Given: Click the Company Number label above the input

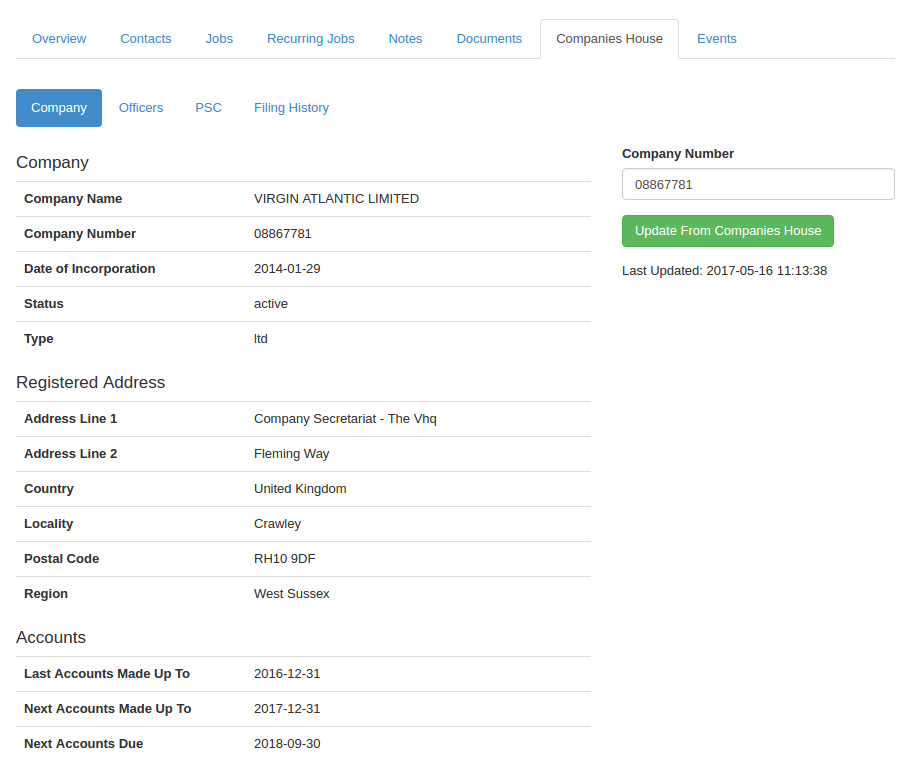Looking at the screenshot, I should click(677, 153).
